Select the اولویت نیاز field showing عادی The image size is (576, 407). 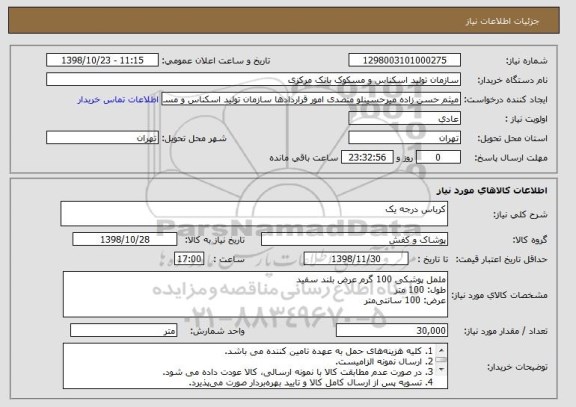click(x=404, y=119)
